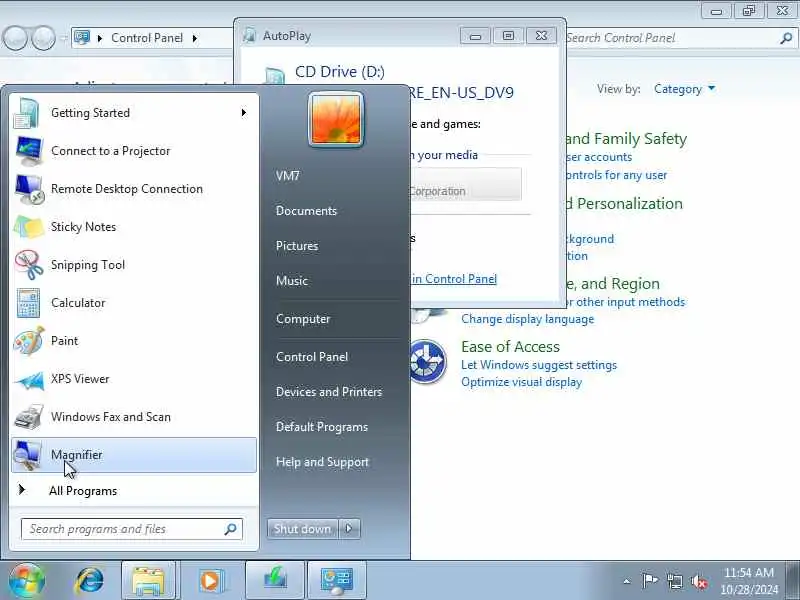Click Optimize visual display link

tap(521, 383)
